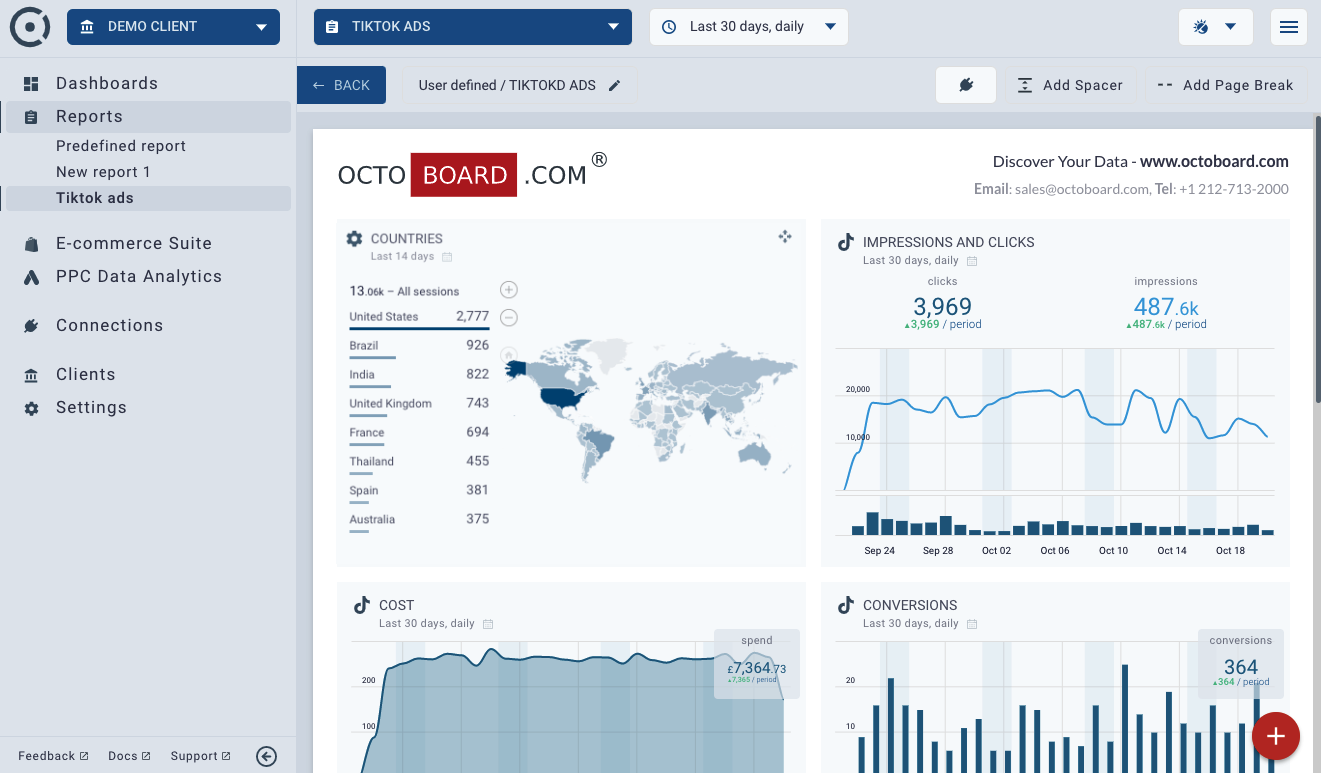Click the move handle on Countries widget
Image resolution: width=1321 pixels, height=773 pixels.
[785, 237]
